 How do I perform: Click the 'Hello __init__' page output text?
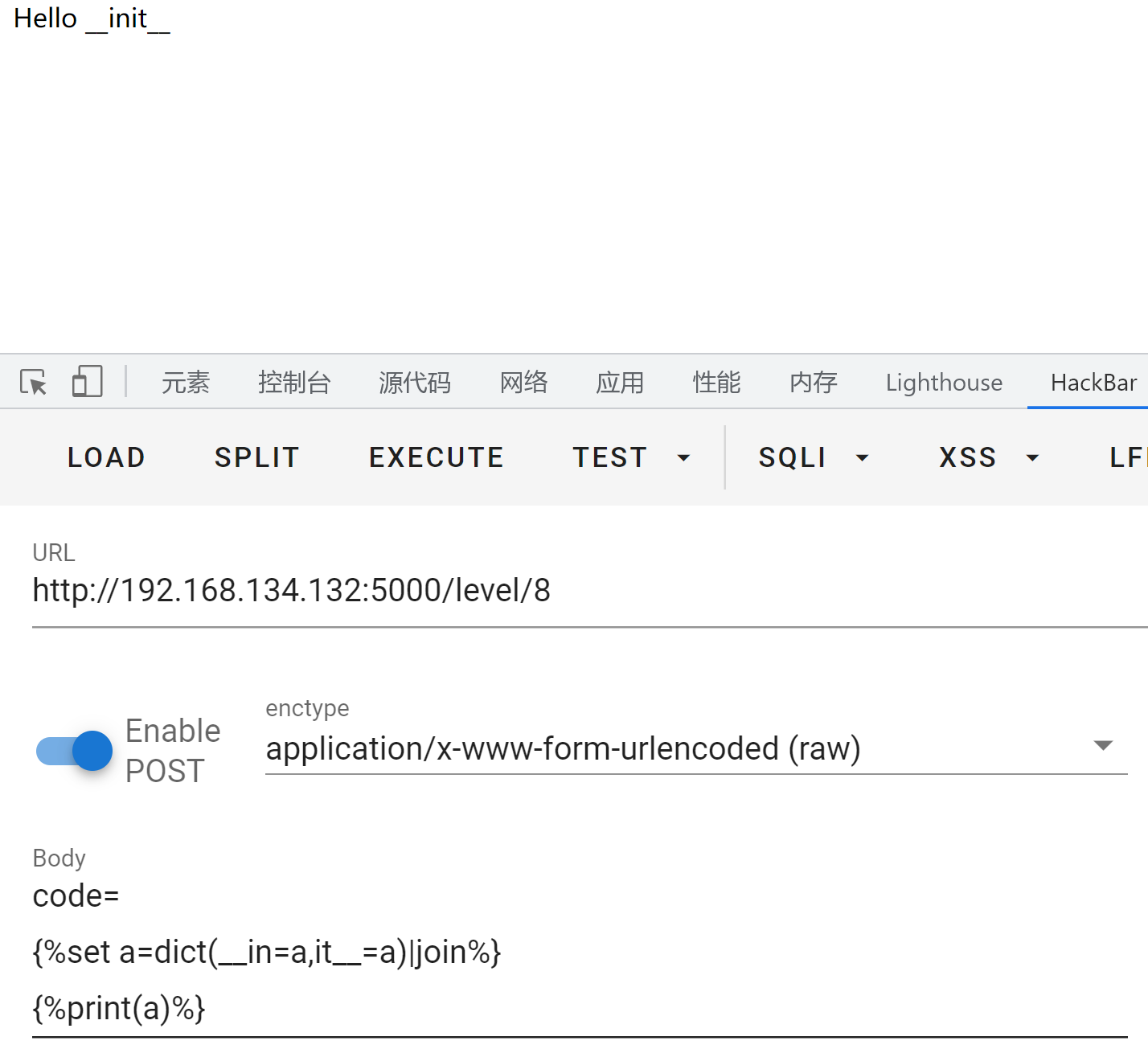pyautogui.click(x=92, y=18)
